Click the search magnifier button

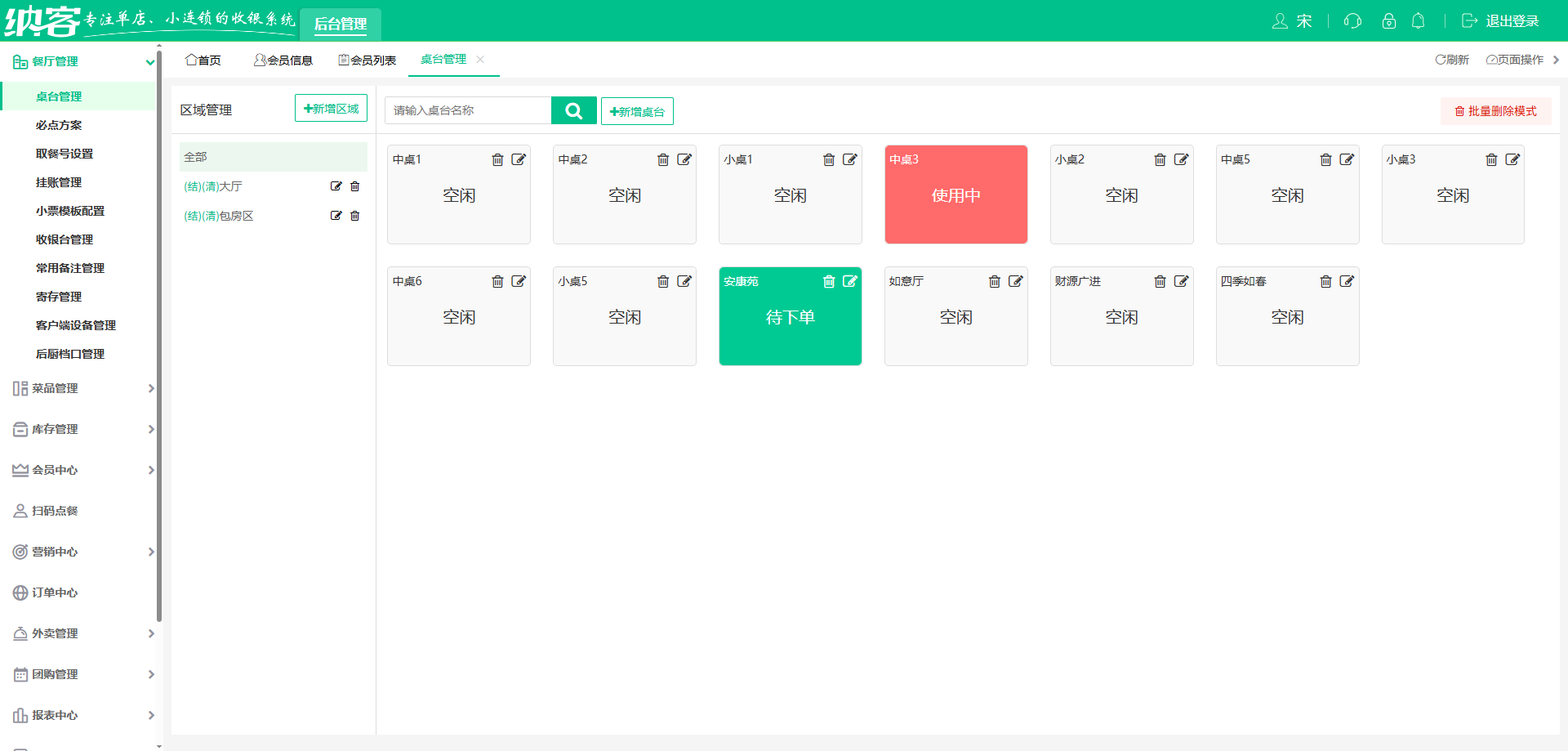(574, 110)
